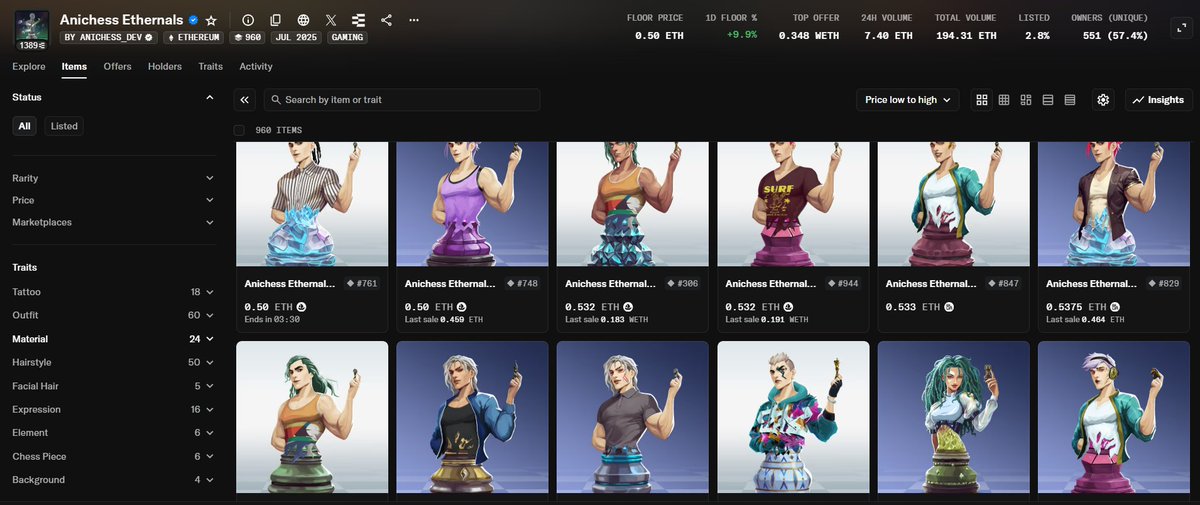The image size is (1200, 505).
Task: Open the Insights panel button
Action: [x=1158, y=100]
